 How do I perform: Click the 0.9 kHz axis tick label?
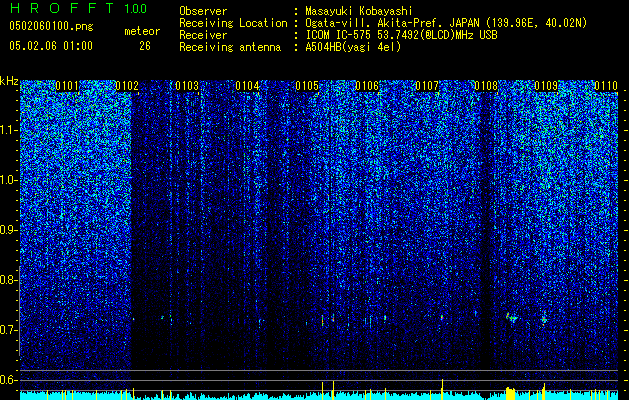click(8, 230)
